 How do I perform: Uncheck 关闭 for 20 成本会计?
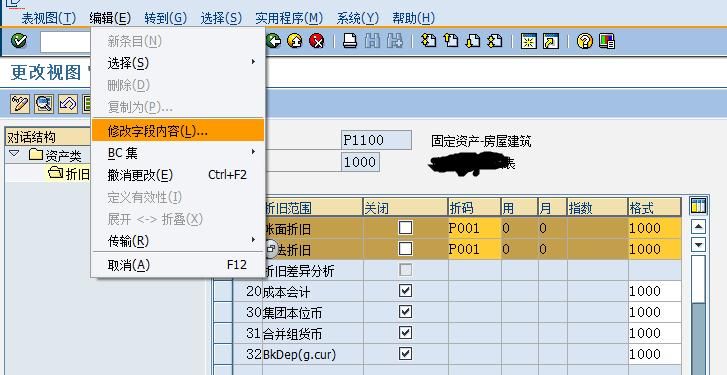pos(406,291)
